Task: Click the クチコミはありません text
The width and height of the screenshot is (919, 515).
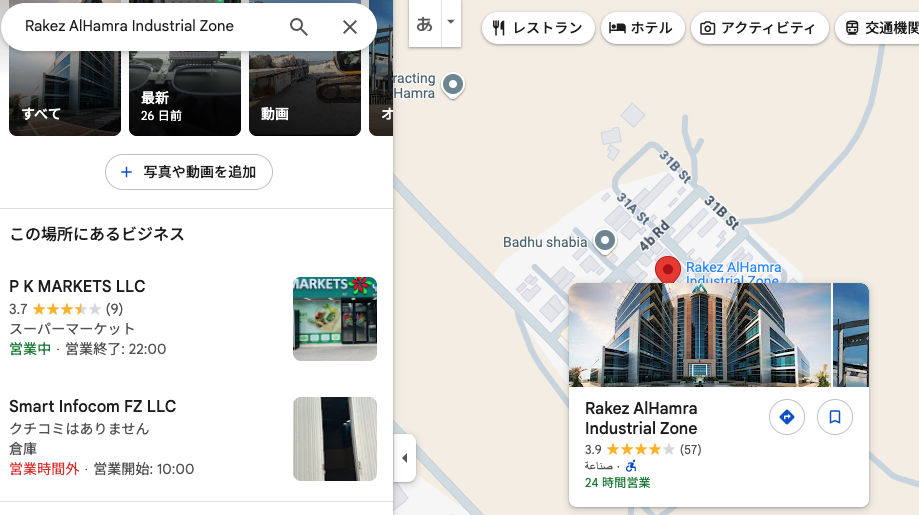Action: 79,429
